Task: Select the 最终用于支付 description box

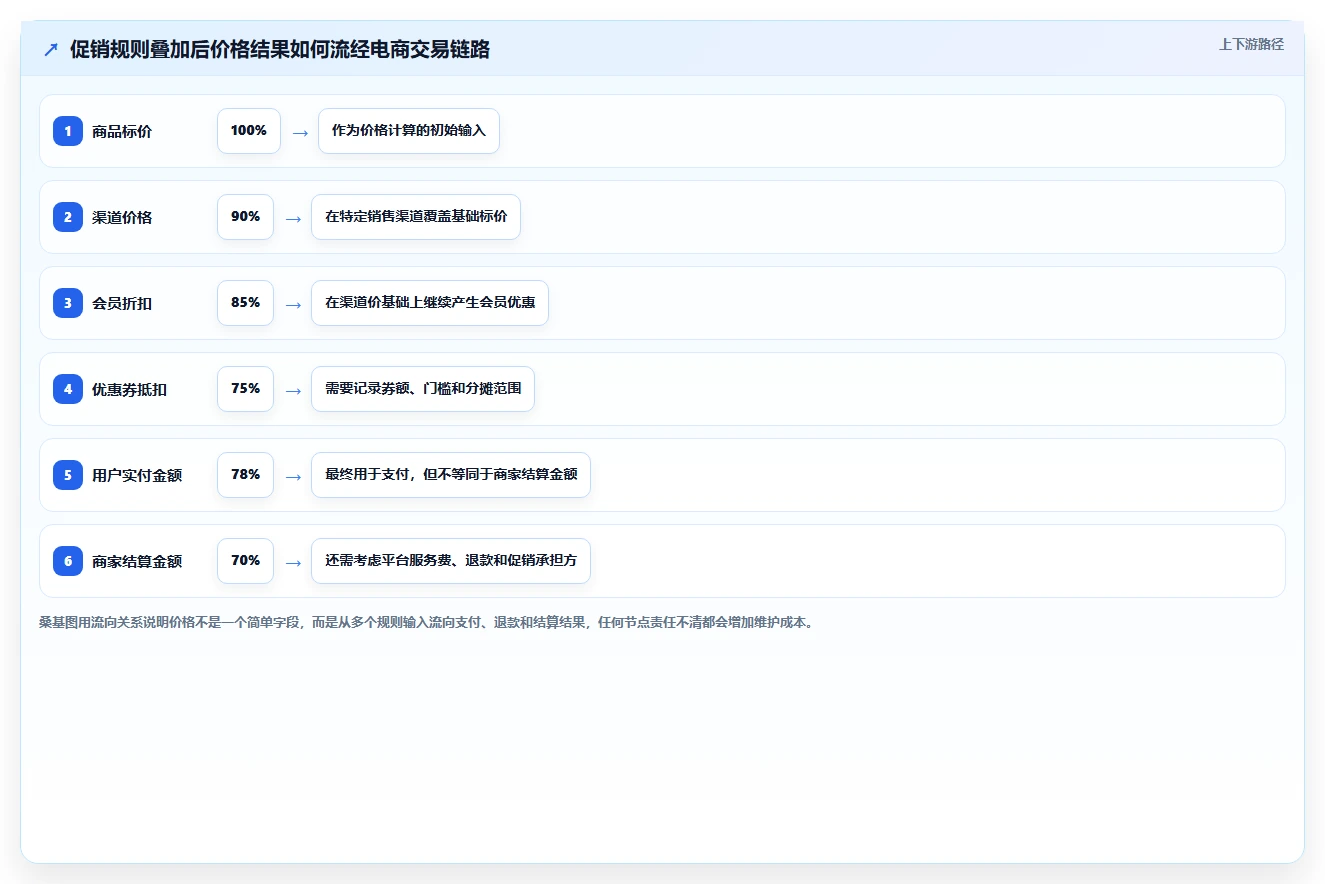Action: (451, 475)
